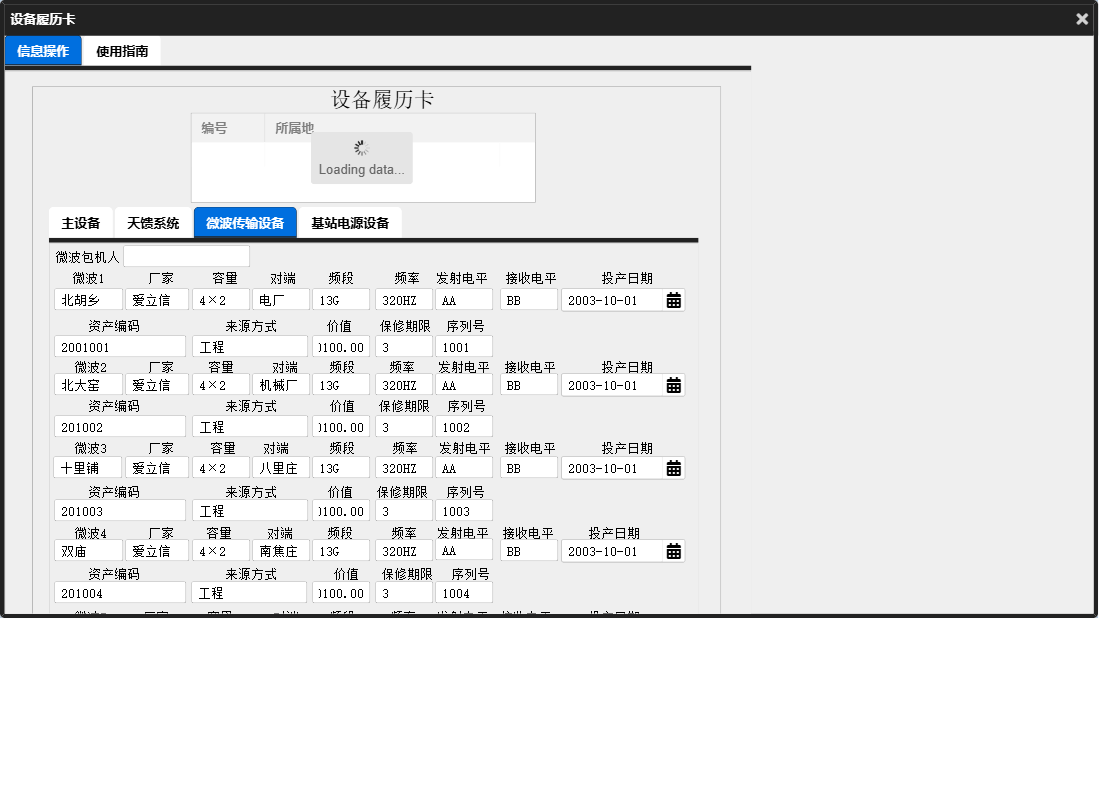Switch to the 使用指南 tab
The height and width of the screenshot is (787, 1099).
coord(123,50)
